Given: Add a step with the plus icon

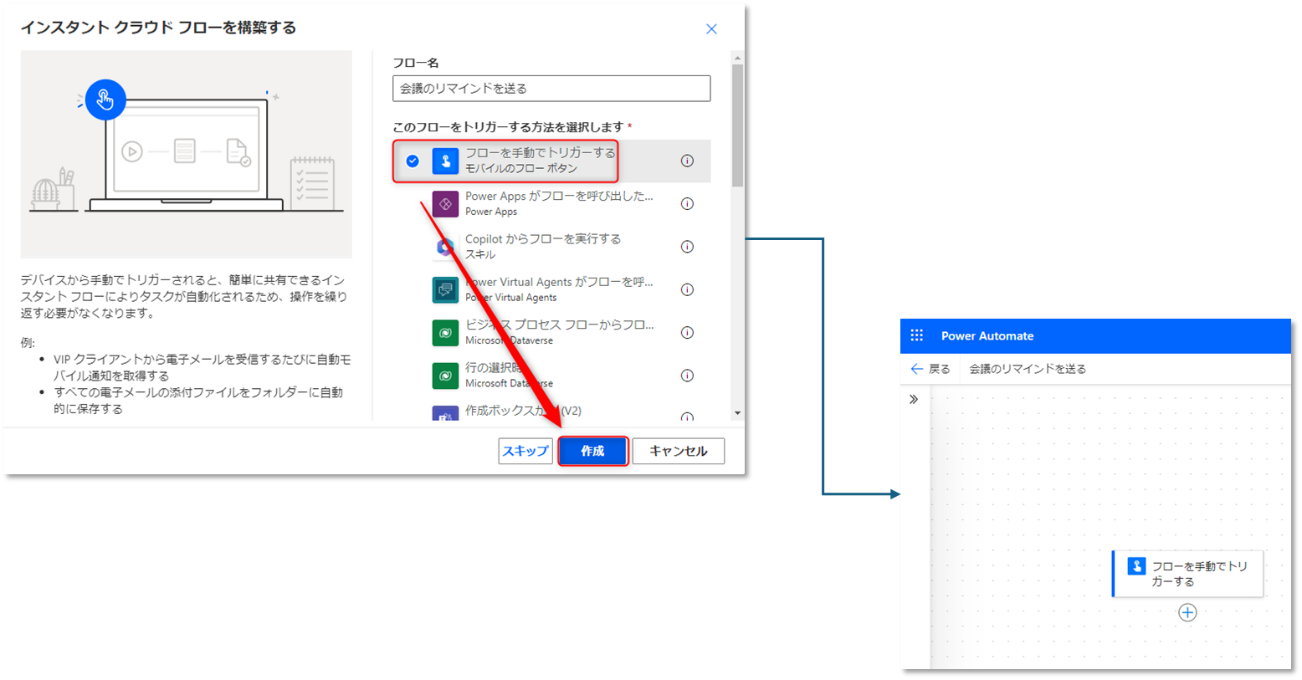Looking at the screenshot, I should click(x=1187, y=612).
